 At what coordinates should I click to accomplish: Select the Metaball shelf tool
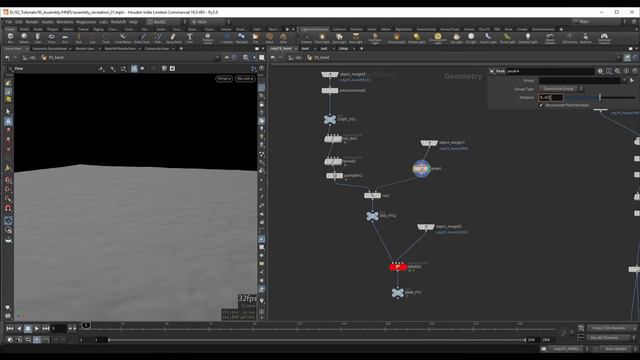point(241,38)
